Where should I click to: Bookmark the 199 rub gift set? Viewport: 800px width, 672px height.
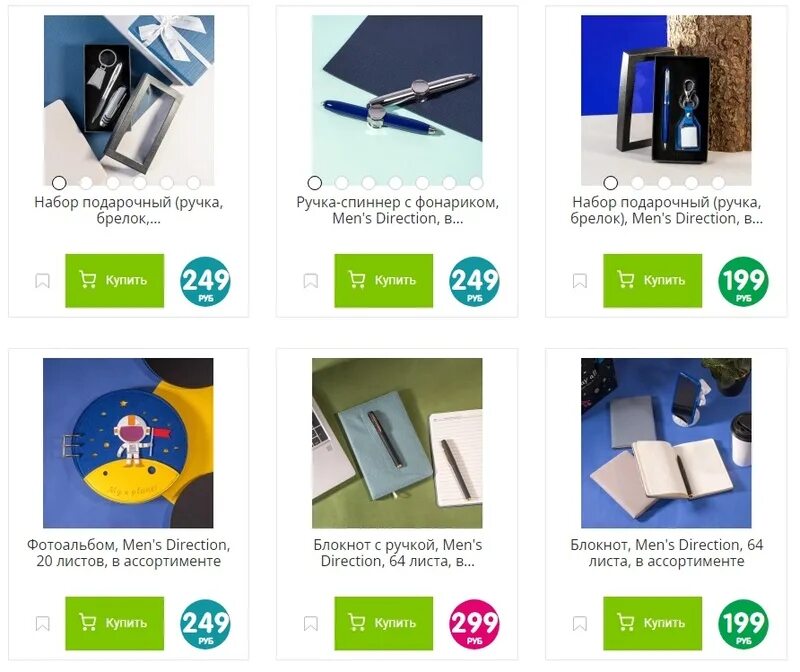pos(580,281)
